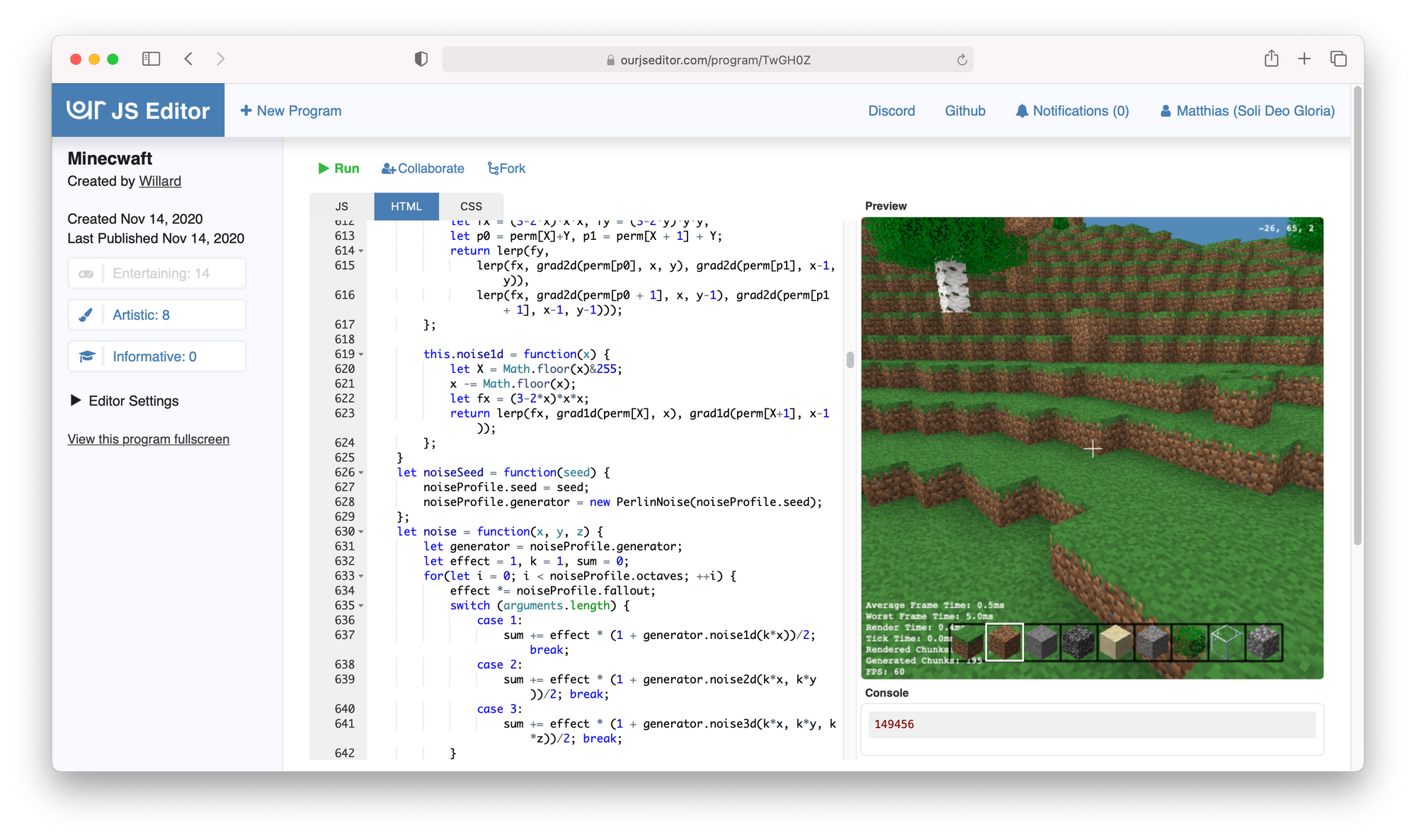Click the page scrollbar on right edge
Viewport: 1416px width, 840px height.
(1357, 315)
